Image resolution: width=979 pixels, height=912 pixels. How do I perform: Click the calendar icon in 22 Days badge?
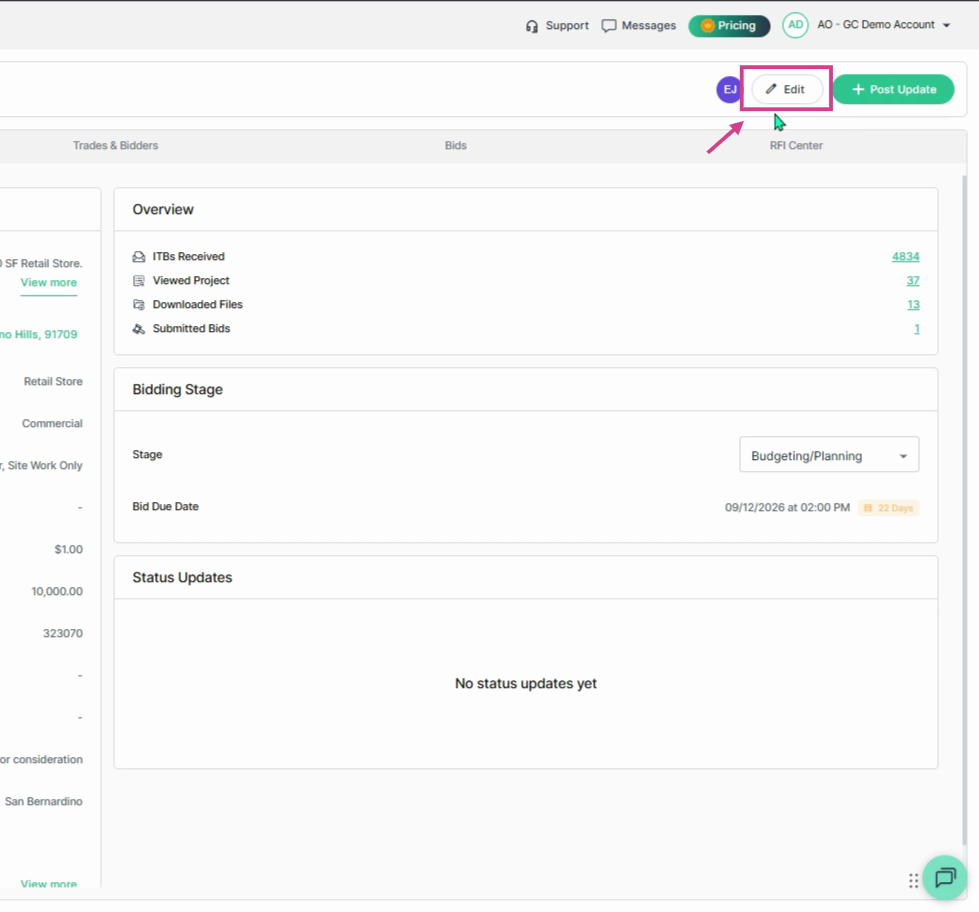[x=868, y=508]
